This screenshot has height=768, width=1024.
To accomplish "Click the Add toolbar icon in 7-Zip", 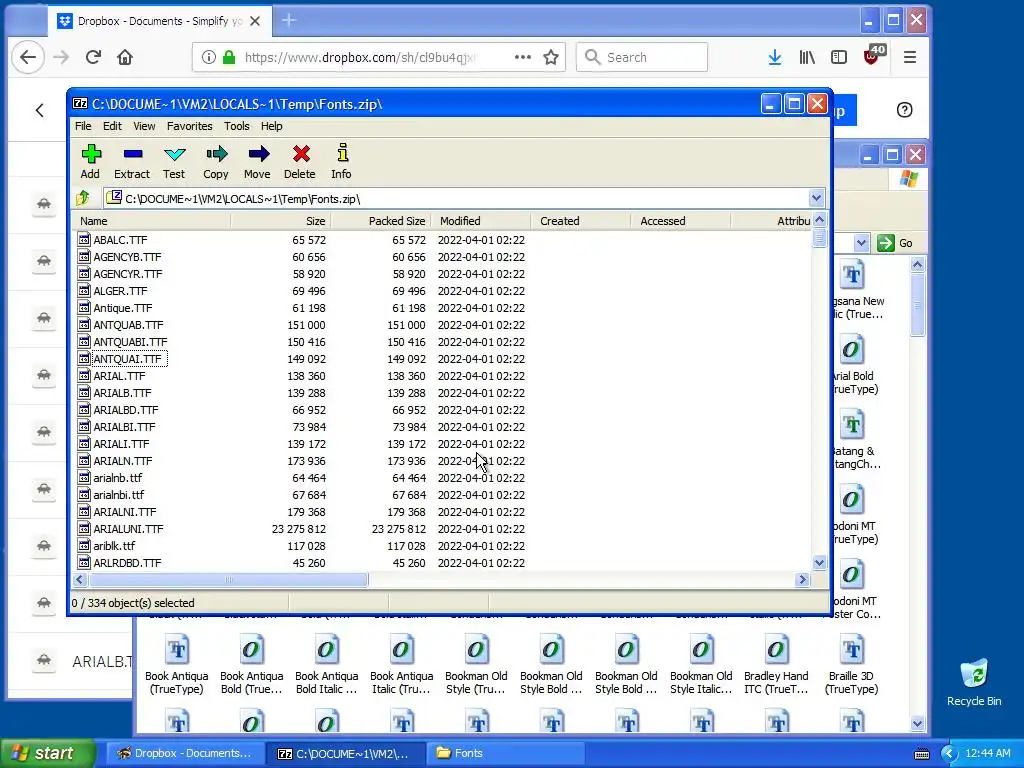I will 91,161.
